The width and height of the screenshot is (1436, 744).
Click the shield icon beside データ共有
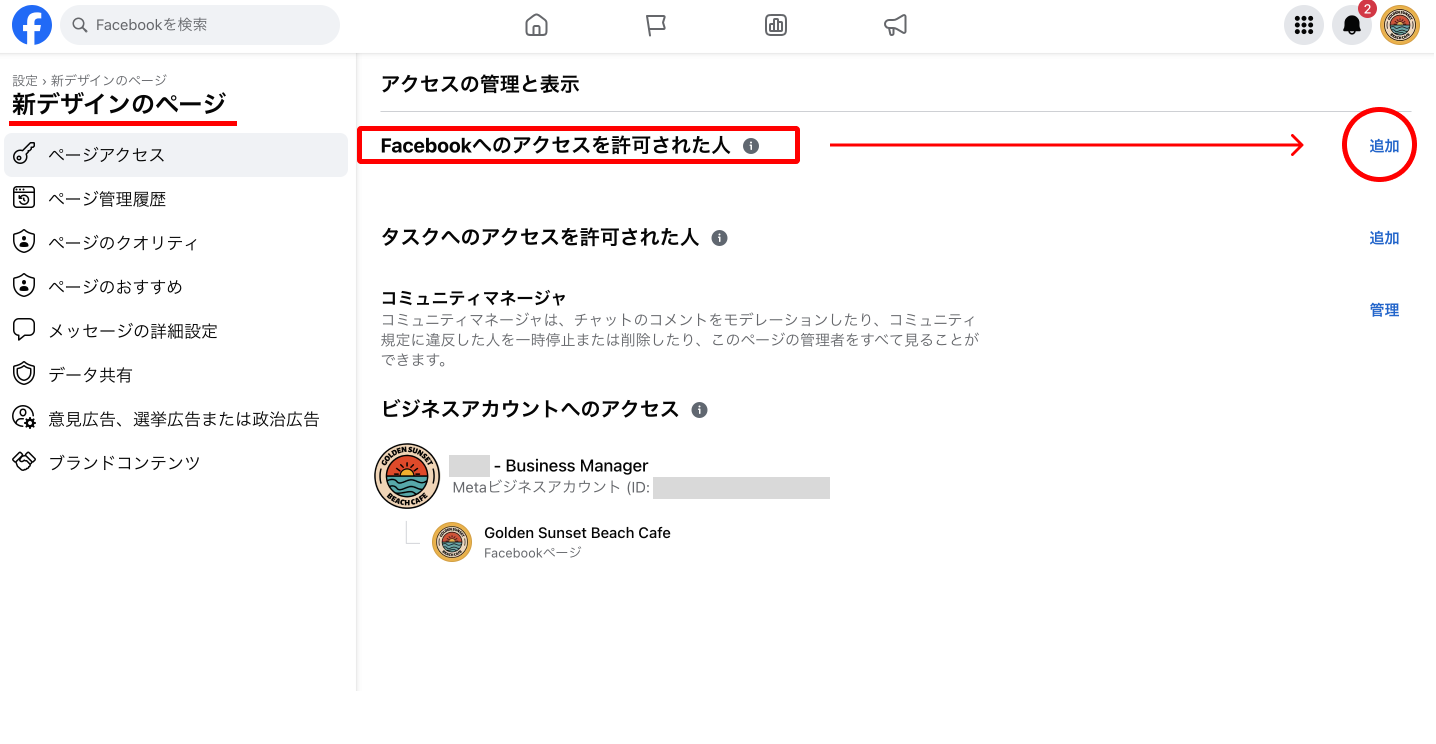tap(24, 374)
